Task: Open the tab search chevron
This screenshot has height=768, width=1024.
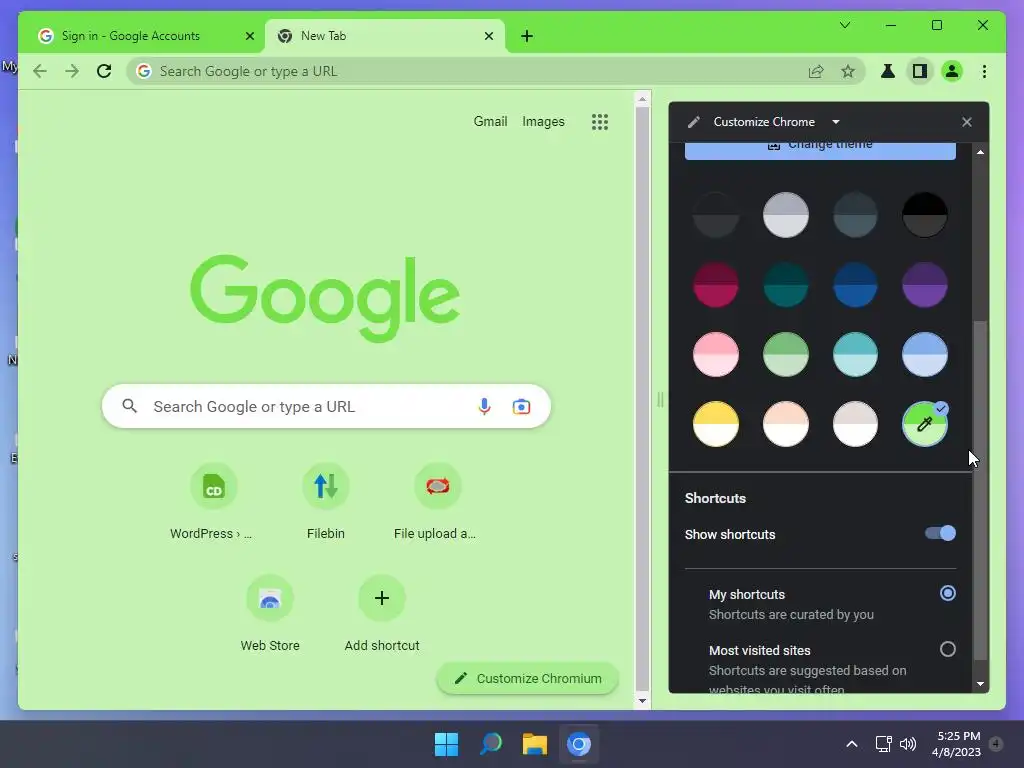Action: [x=844, y=25]
